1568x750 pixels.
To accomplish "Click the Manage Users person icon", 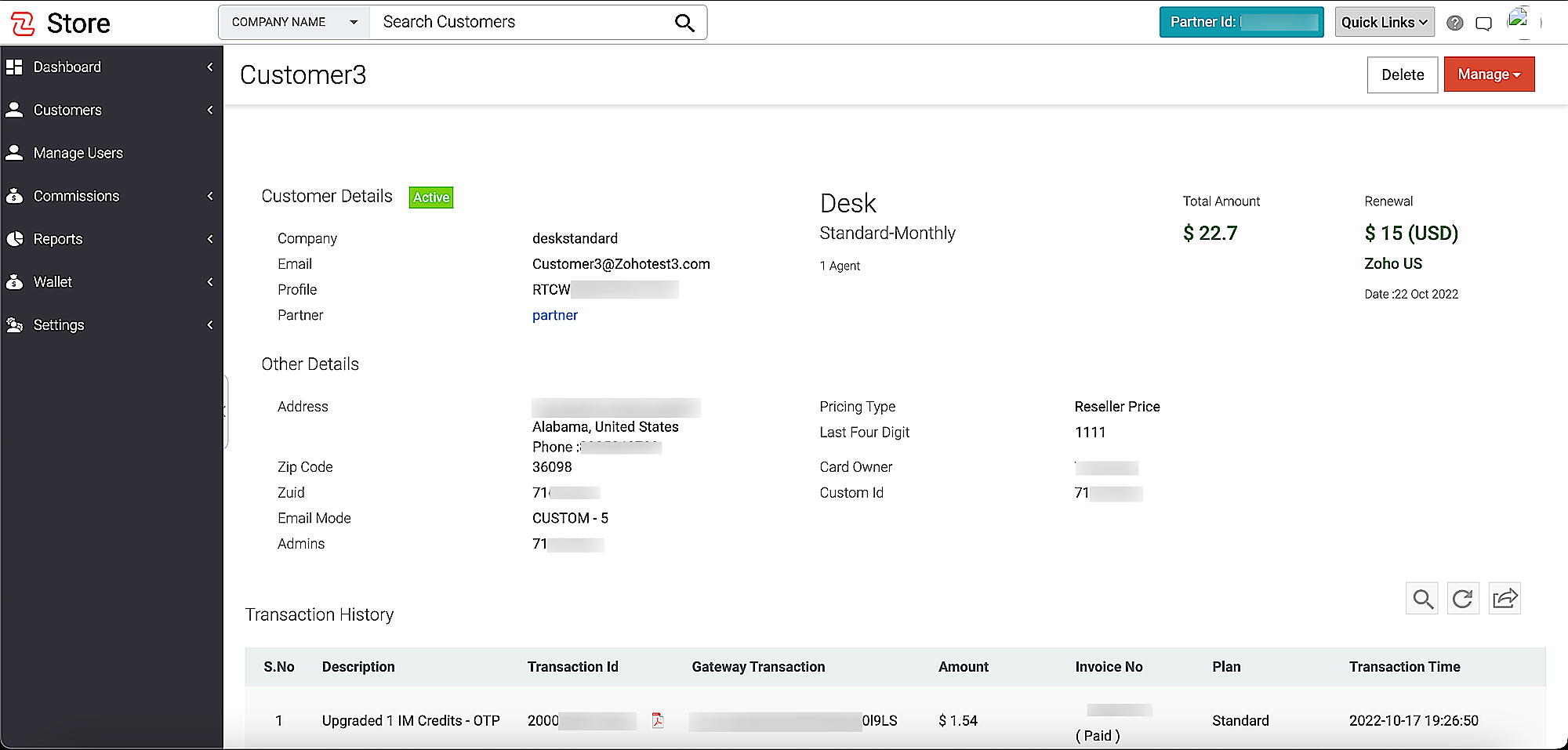I will pyautogui.click(x=14, y=153).
